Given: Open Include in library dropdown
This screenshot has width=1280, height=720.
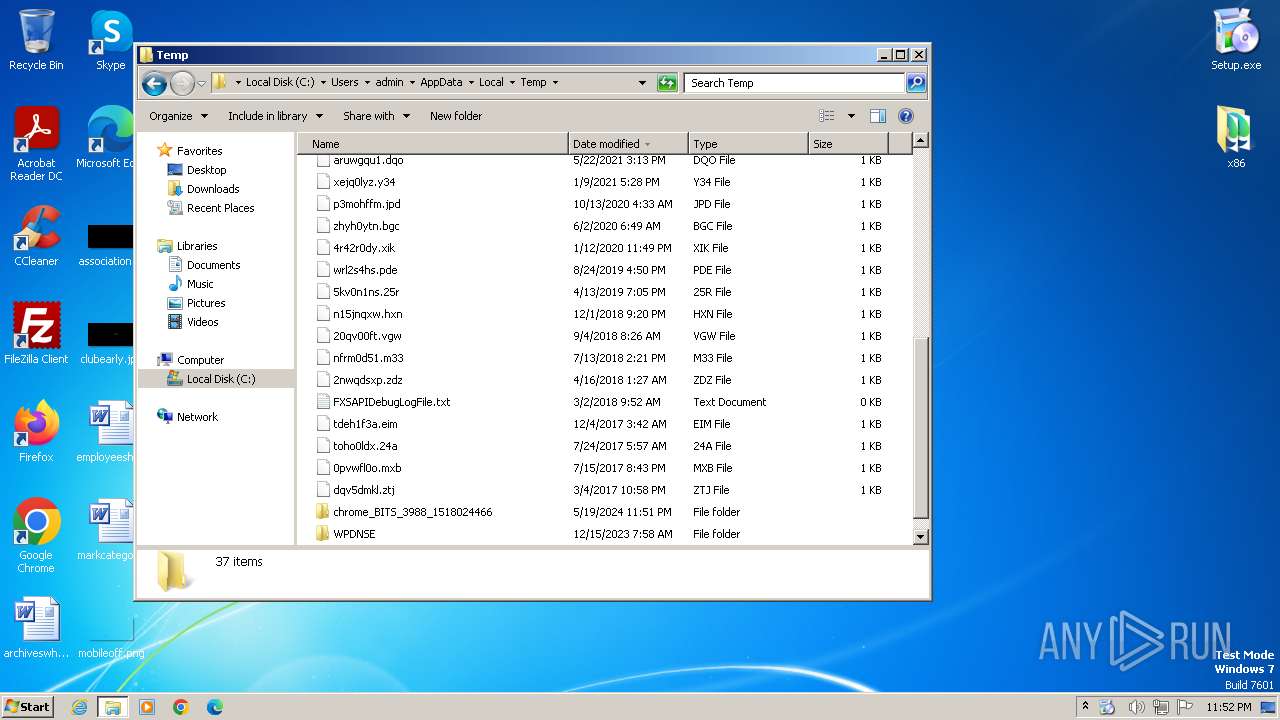Looking at the screenshot, I should click(x=275, y=116).
